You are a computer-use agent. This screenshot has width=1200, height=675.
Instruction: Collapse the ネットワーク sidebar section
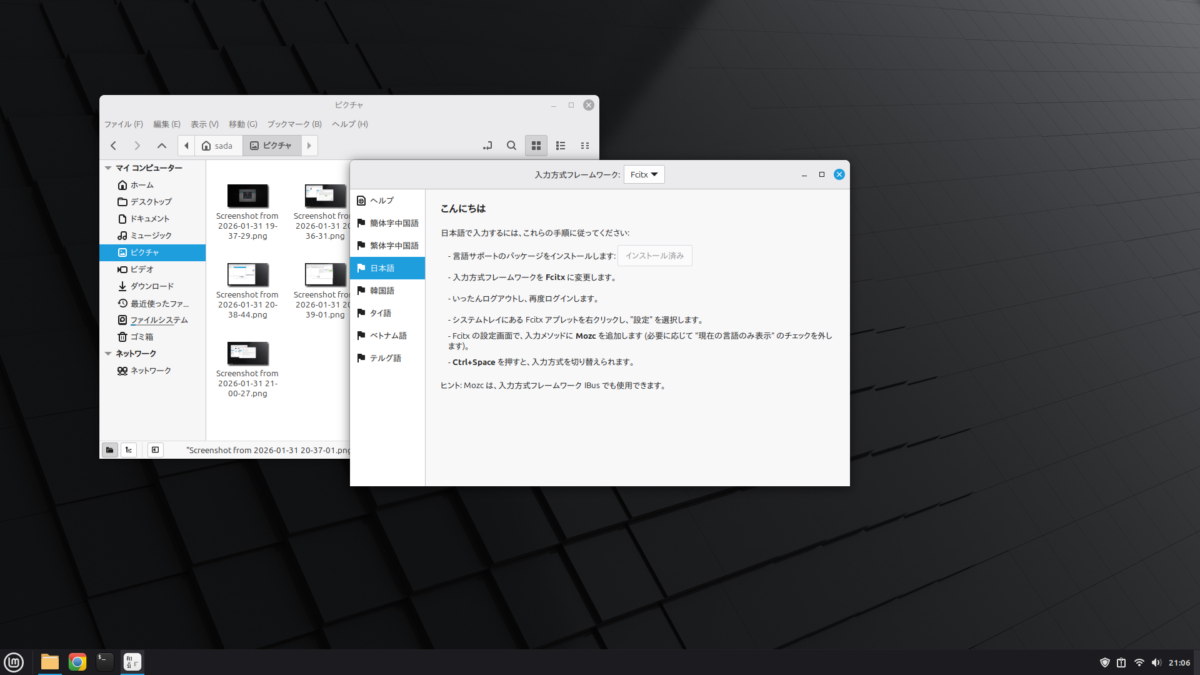coord(109,354)
